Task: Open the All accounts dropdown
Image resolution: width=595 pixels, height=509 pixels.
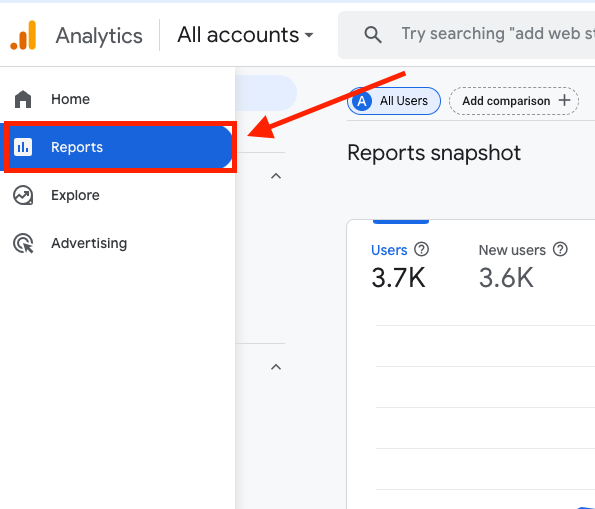Action: (x=245, y=35)
